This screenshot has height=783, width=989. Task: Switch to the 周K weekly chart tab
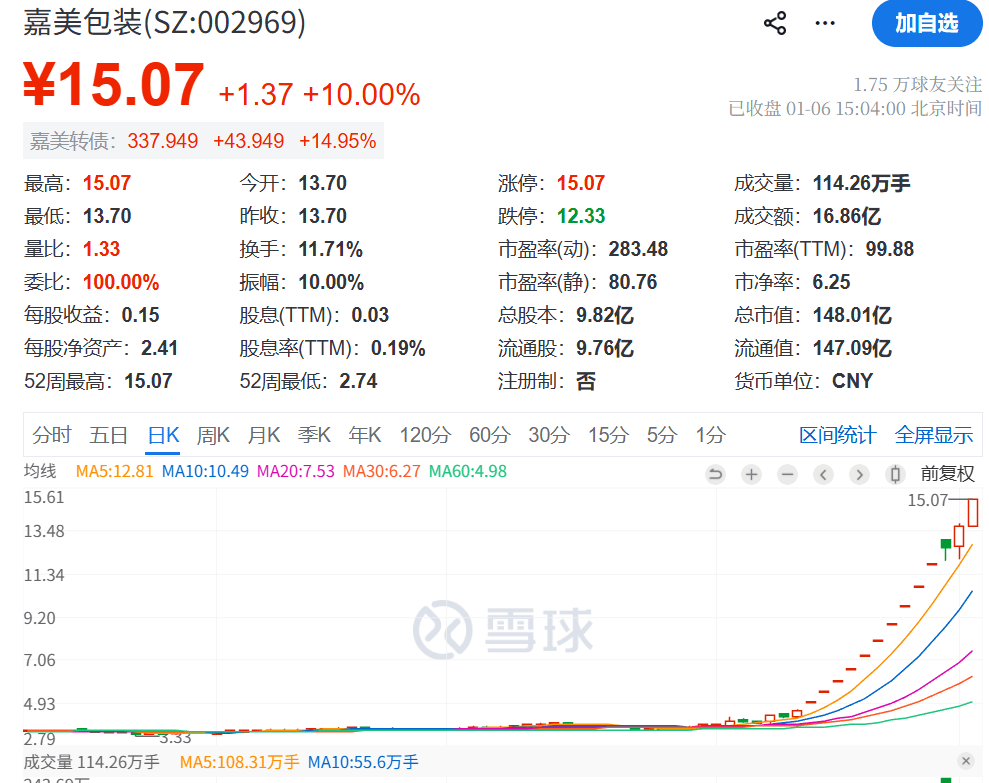click(x=214, y=435)
